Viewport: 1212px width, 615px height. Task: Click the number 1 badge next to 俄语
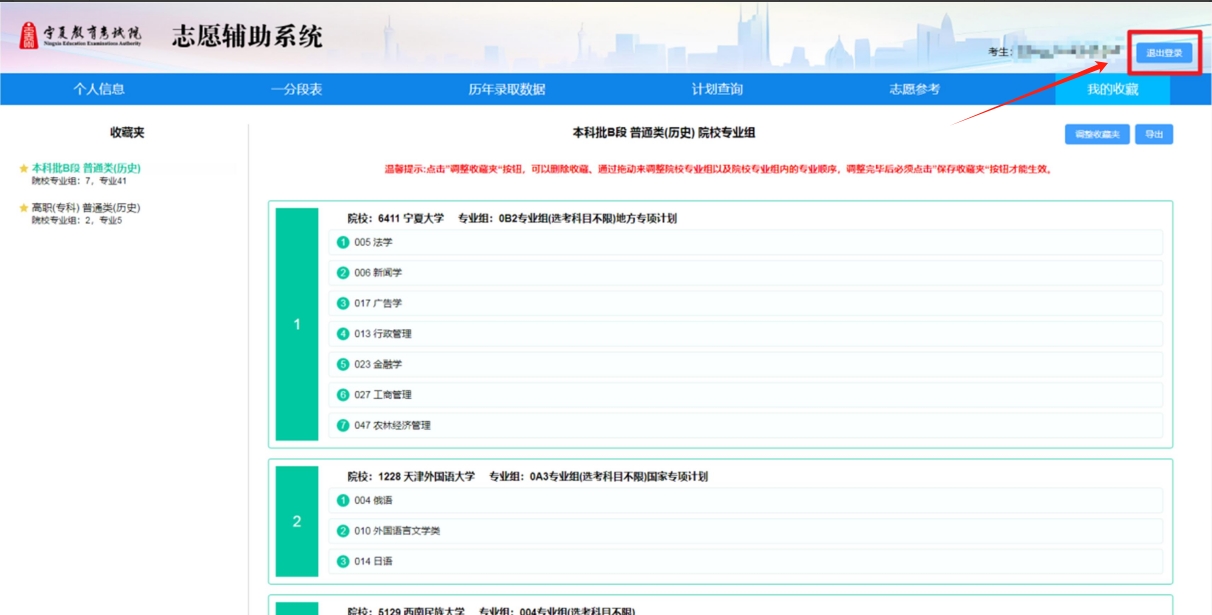click(x=343, y=500)
